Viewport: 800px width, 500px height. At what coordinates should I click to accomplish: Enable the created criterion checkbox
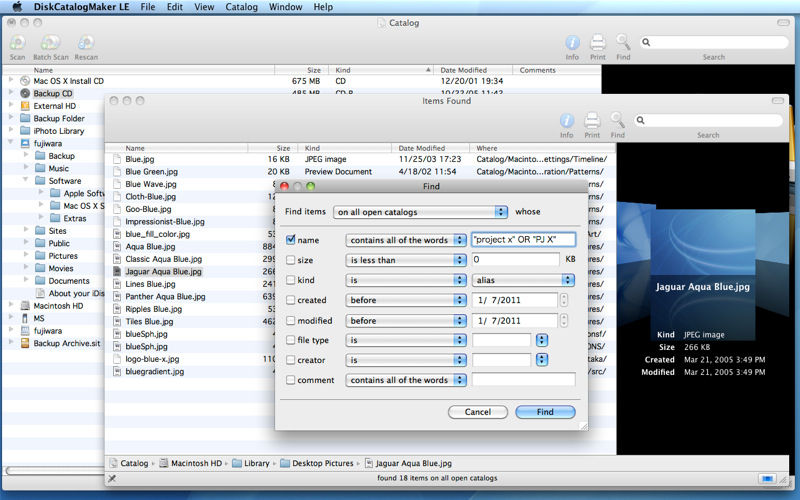tap(290, 300)
